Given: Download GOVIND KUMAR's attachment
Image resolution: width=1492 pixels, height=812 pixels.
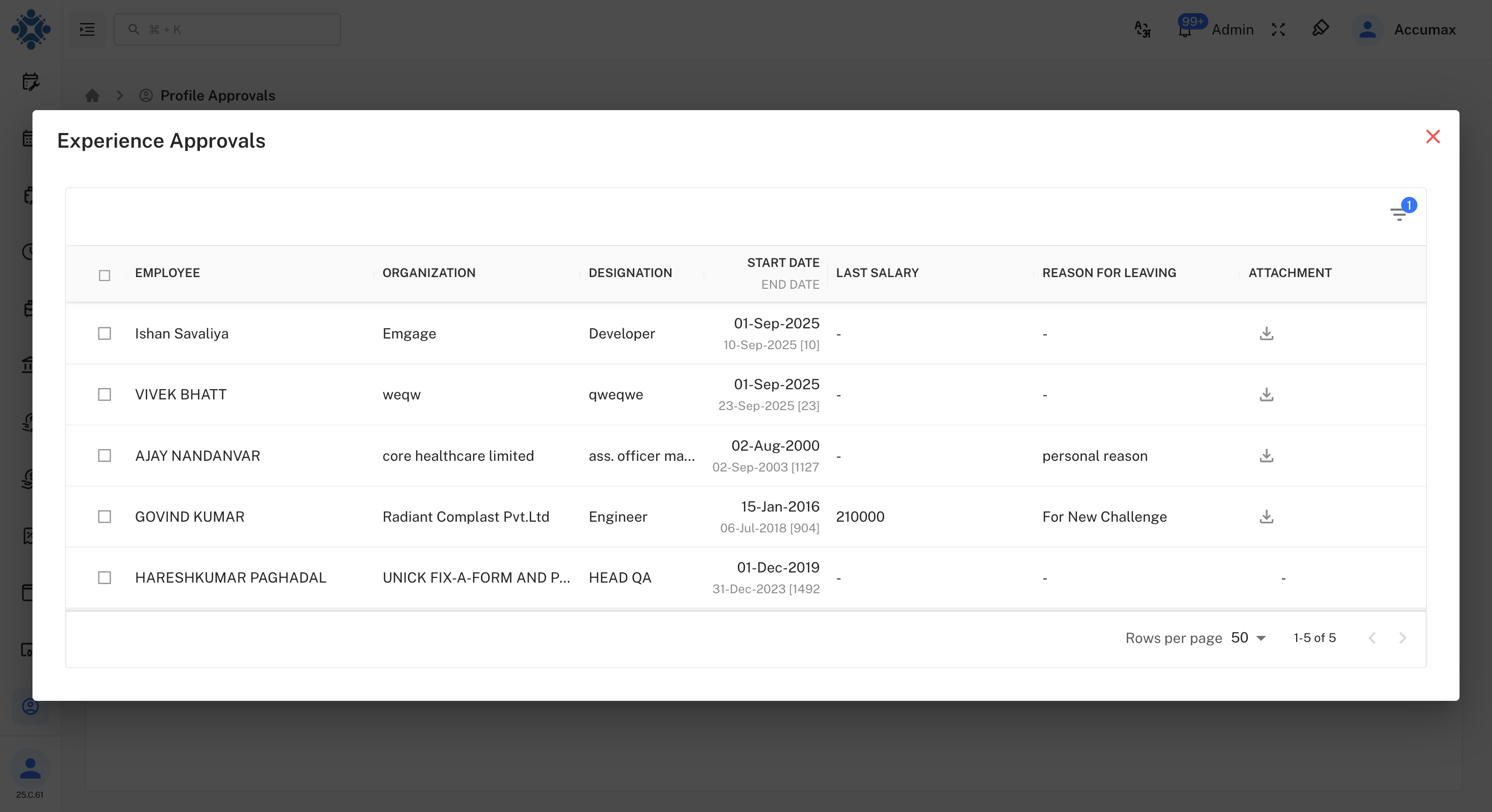Looking at the screenshot, I should [x=1266, y=517].
